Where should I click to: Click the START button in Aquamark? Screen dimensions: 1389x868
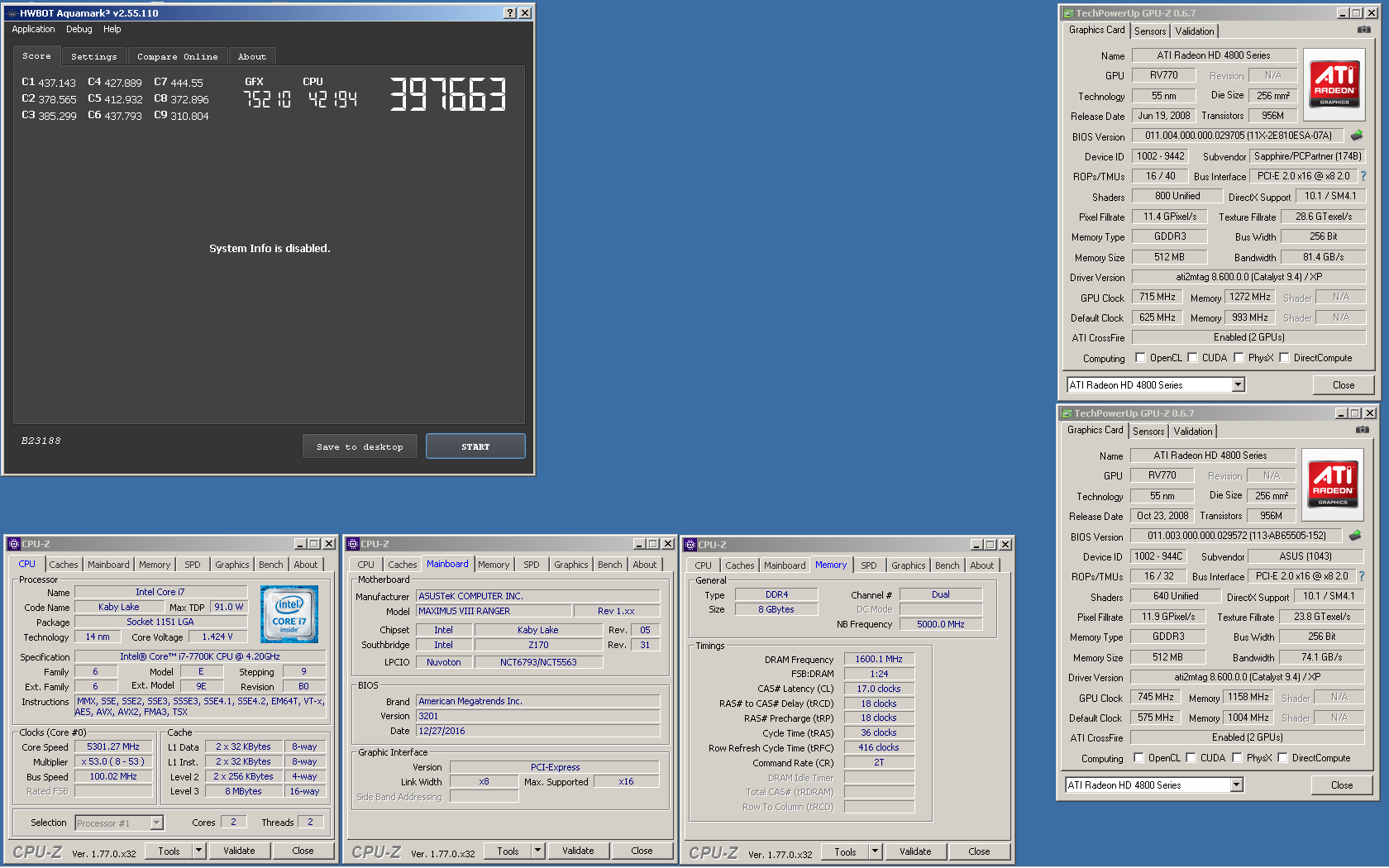(475, 446)
